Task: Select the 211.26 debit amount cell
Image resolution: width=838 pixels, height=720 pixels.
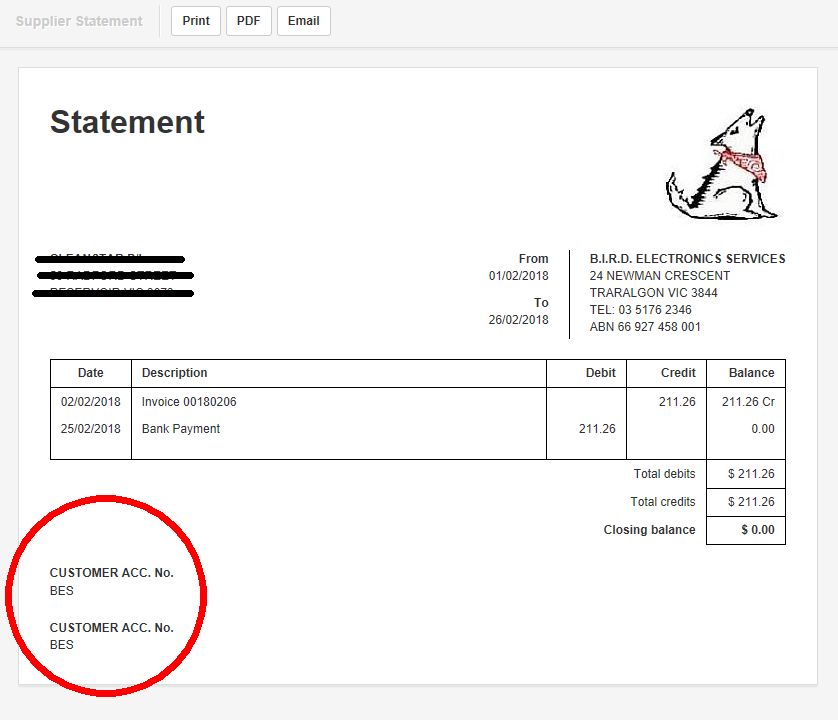Action: [597, 429]
